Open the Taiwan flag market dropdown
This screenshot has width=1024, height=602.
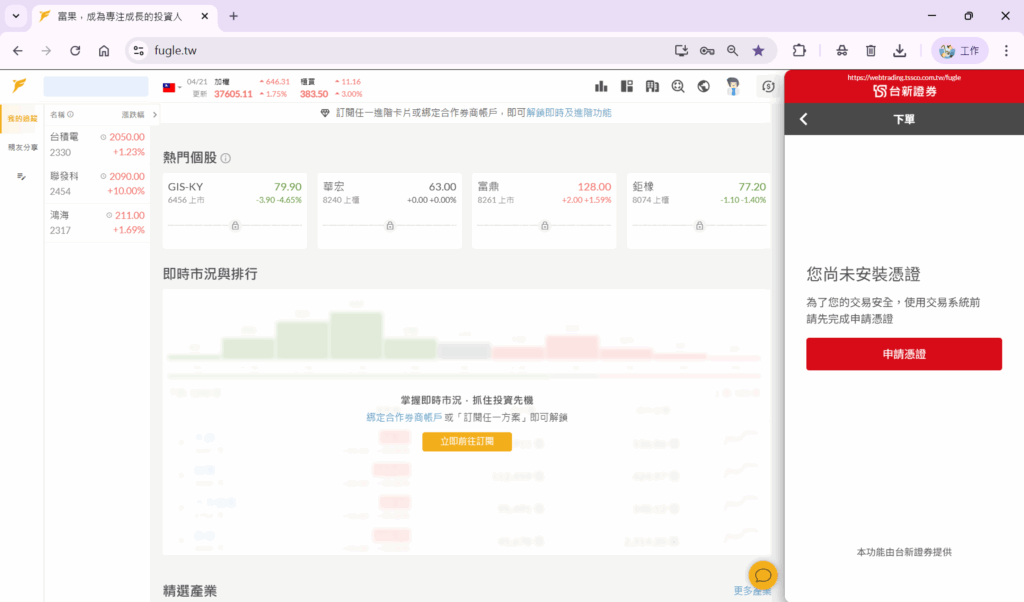click(172, 87)
